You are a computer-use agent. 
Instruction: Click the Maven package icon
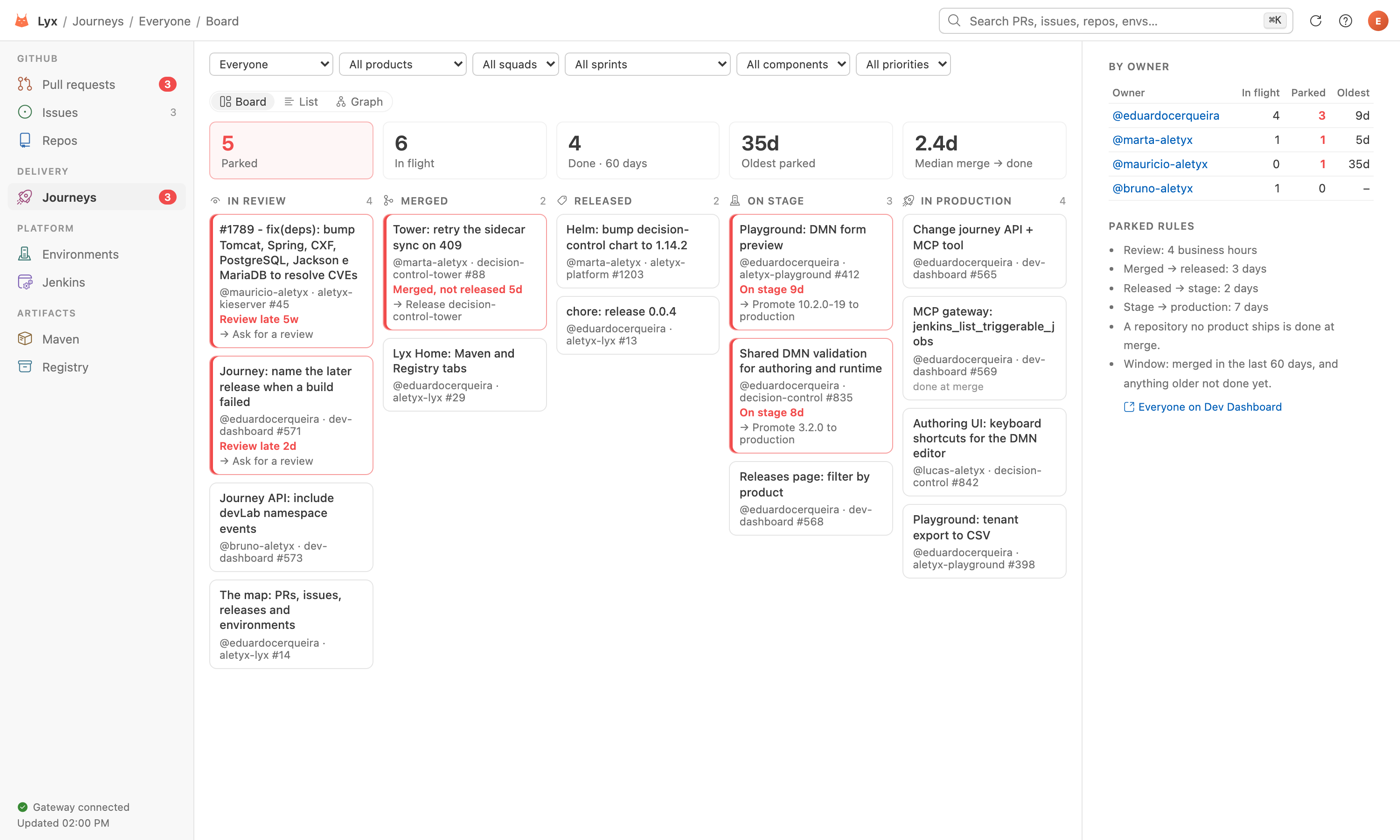click(x=25, y=340)
